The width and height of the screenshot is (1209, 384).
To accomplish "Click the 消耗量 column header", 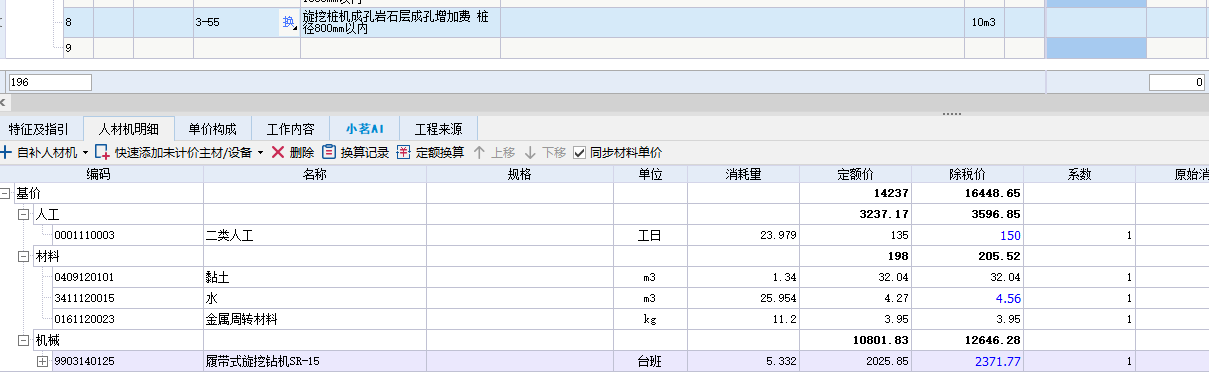I will [x=744, y=173].
